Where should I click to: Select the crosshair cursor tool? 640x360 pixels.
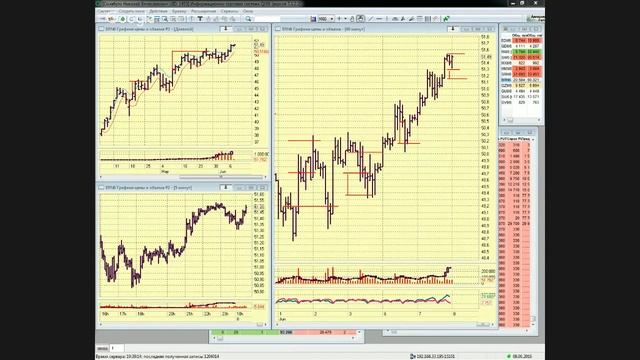339,19
